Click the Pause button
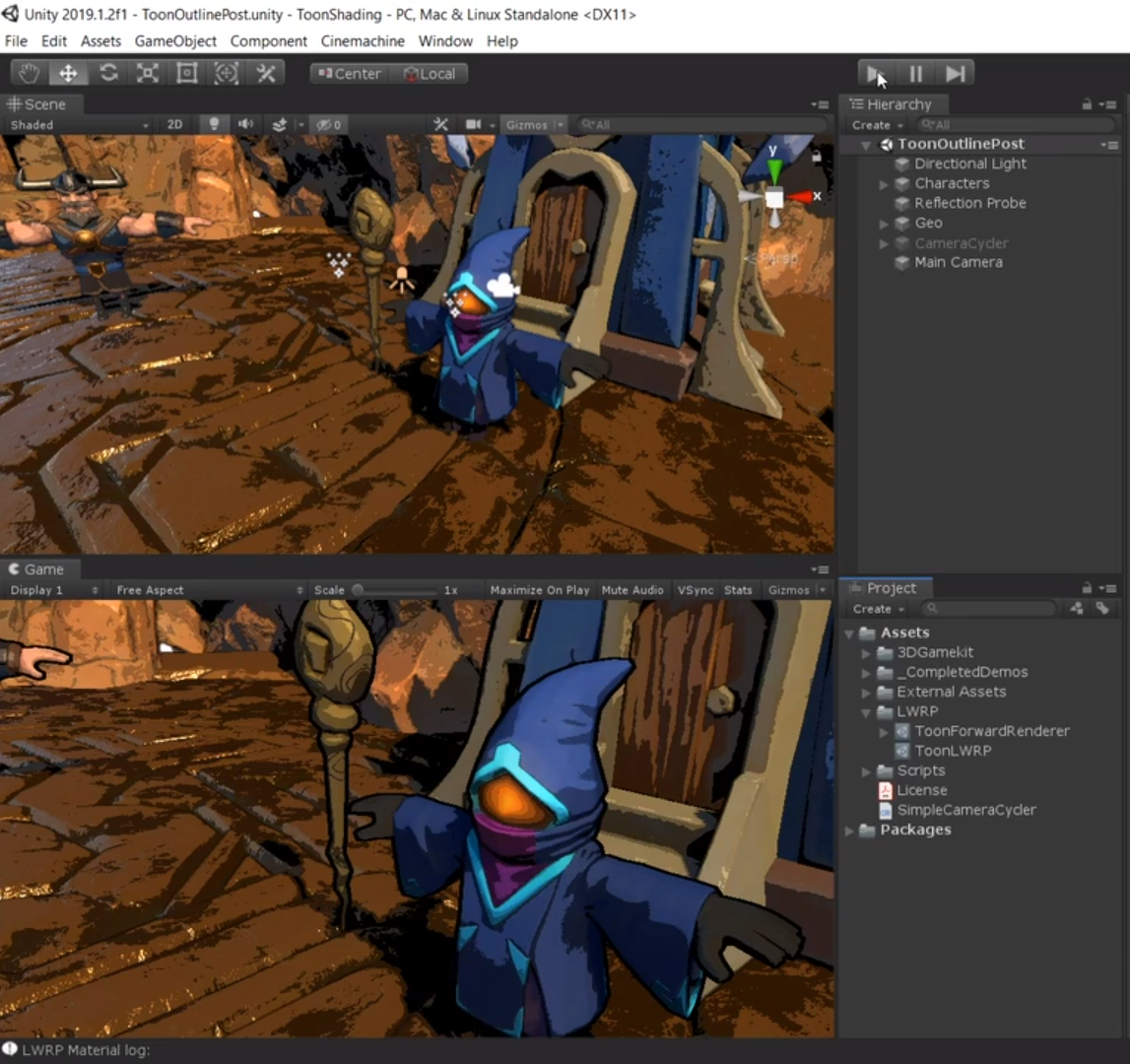Viewport: 1130px width, 1064px height. pyautogui.click(x=915, y=74)
